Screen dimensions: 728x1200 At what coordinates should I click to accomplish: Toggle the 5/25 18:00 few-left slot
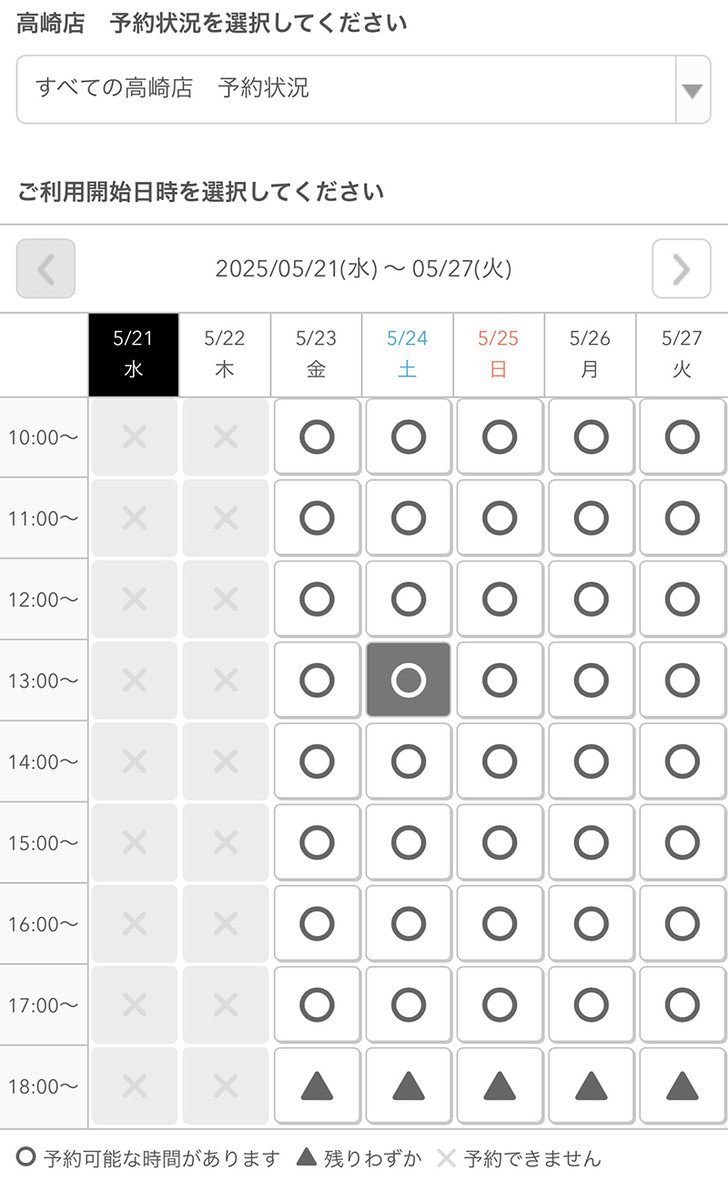tap(500, 1086)
